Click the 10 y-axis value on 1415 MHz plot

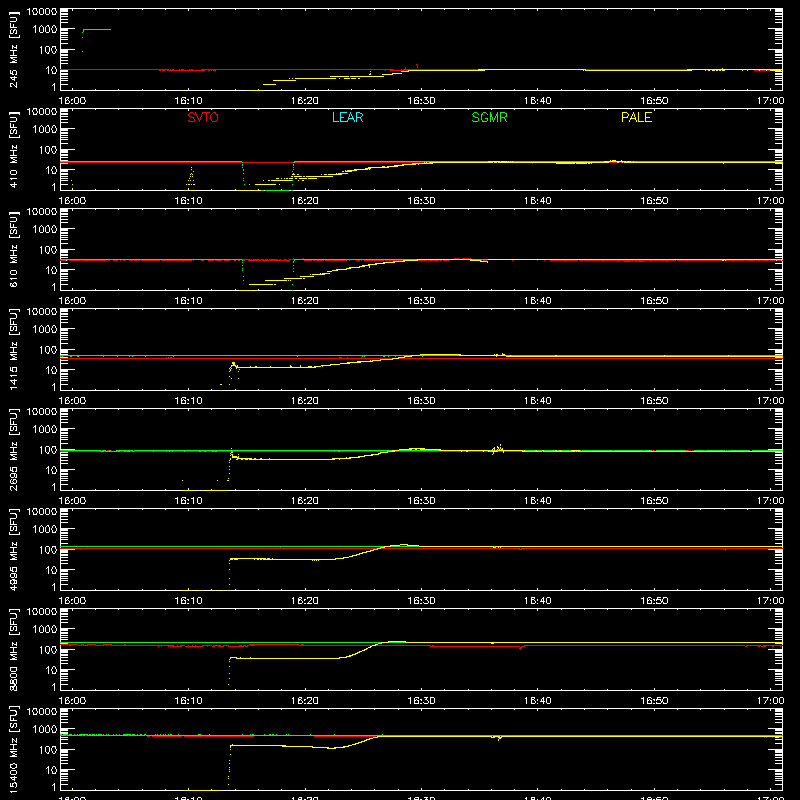(51, 370)
